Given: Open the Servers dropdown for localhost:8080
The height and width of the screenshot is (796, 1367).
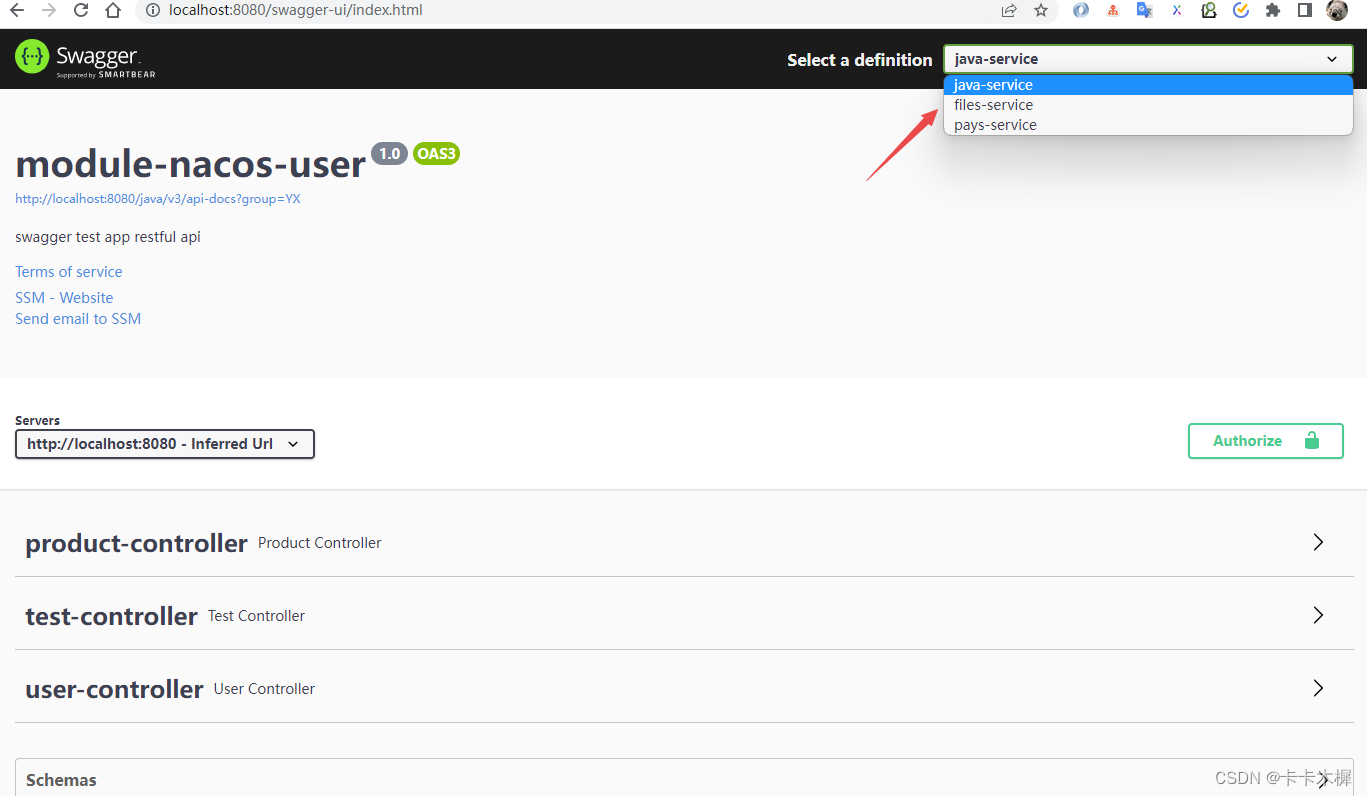Looking at the screenshot, I should (164, 443).
